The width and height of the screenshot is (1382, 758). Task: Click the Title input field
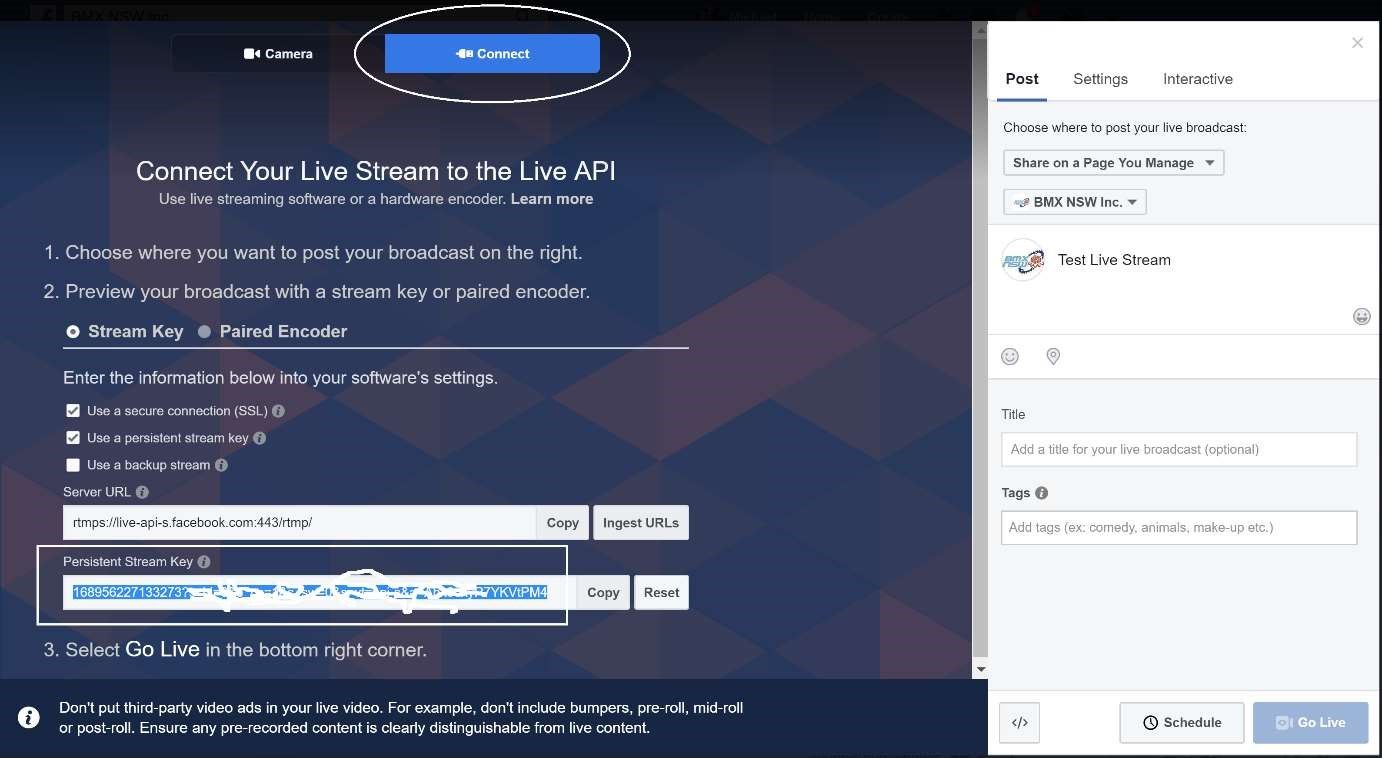click(1179, 449)
